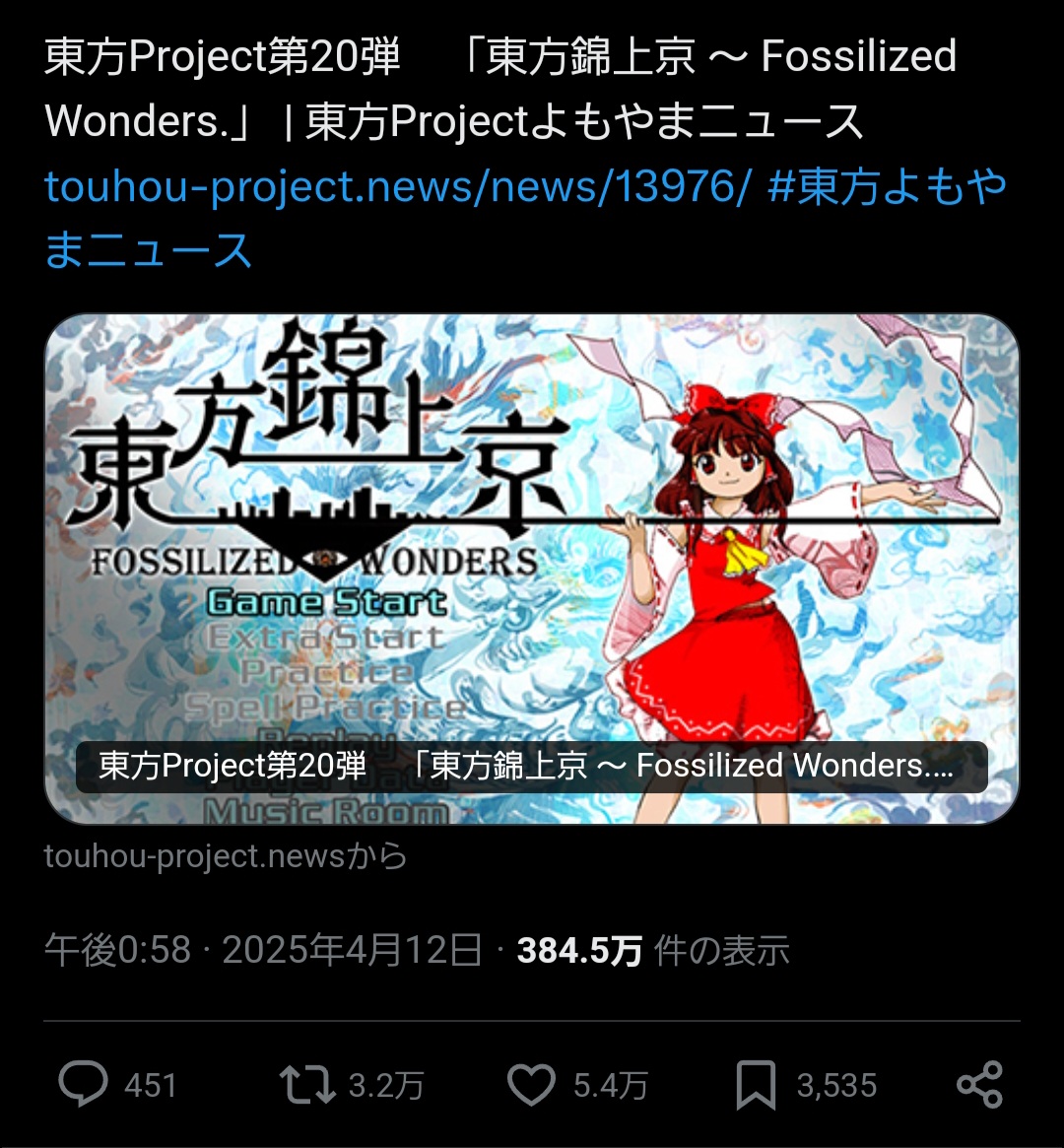Image resolution: width=1064 pixels, height=1148 pixels.
Task: Click Game Start text in preview image
Action: pos(326,602)
